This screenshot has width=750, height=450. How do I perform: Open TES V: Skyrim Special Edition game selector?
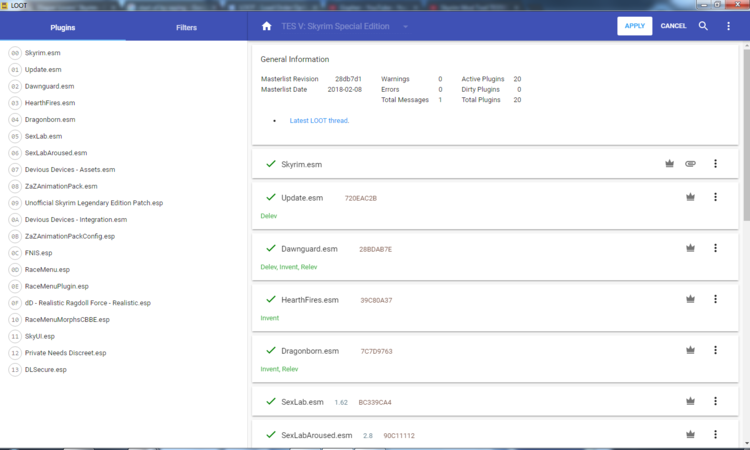tap(344, 26)
